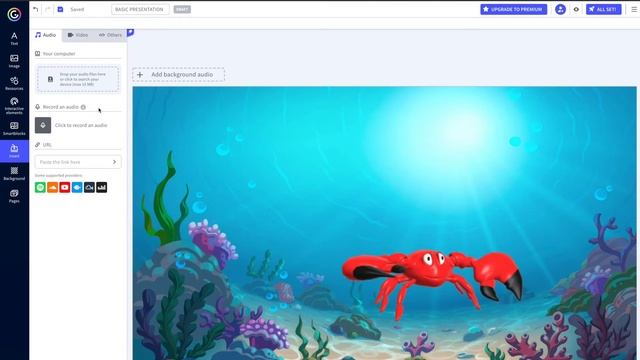The height and width of the screenshot is (360, 640).
Task: Click the YouTube provider icon
Action: point(64,187)
